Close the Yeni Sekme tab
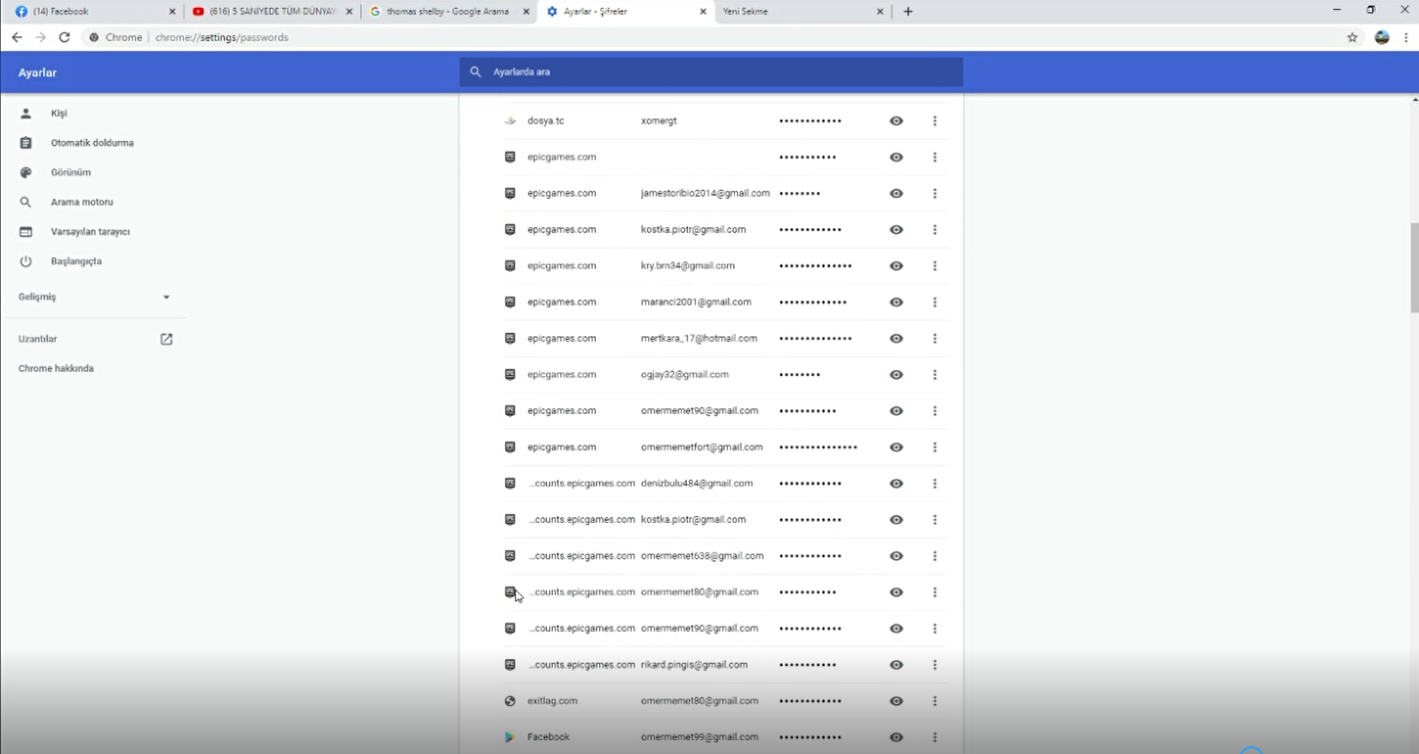 pos(880,12)
